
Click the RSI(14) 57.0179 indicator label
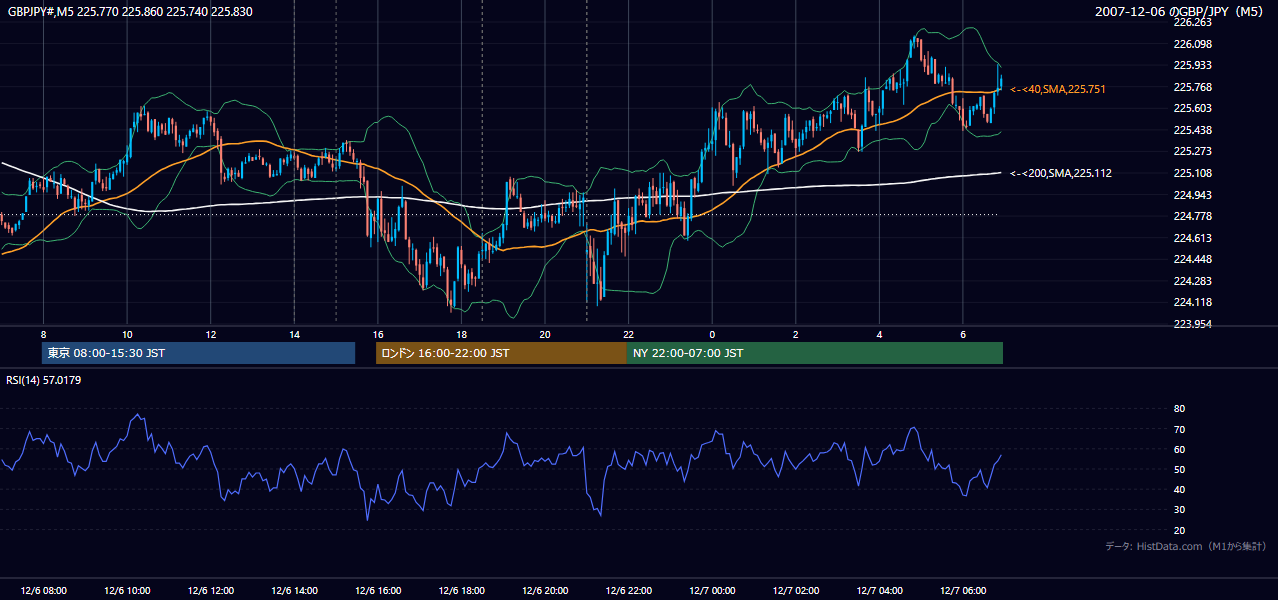pos(44,380)
